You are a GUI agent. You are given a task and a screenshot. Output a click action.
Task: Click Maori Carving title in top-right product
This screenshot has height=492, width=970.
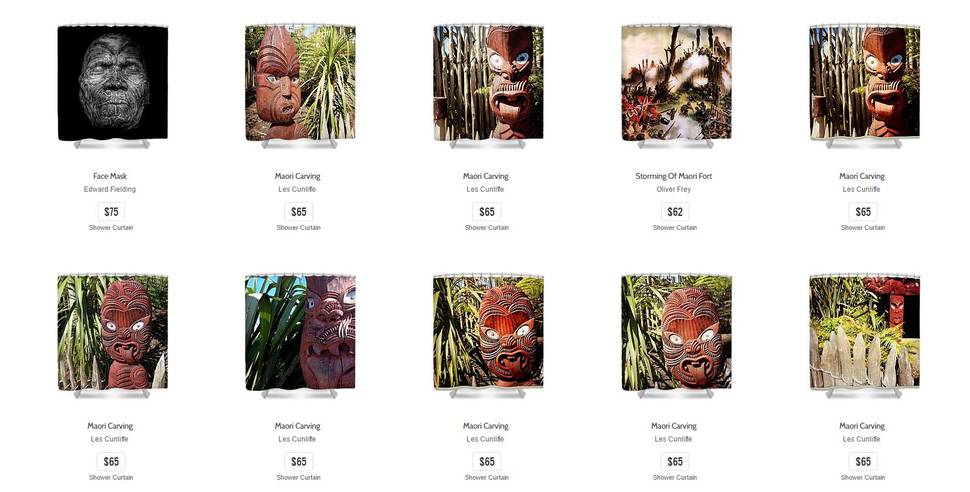pos(862,176)
